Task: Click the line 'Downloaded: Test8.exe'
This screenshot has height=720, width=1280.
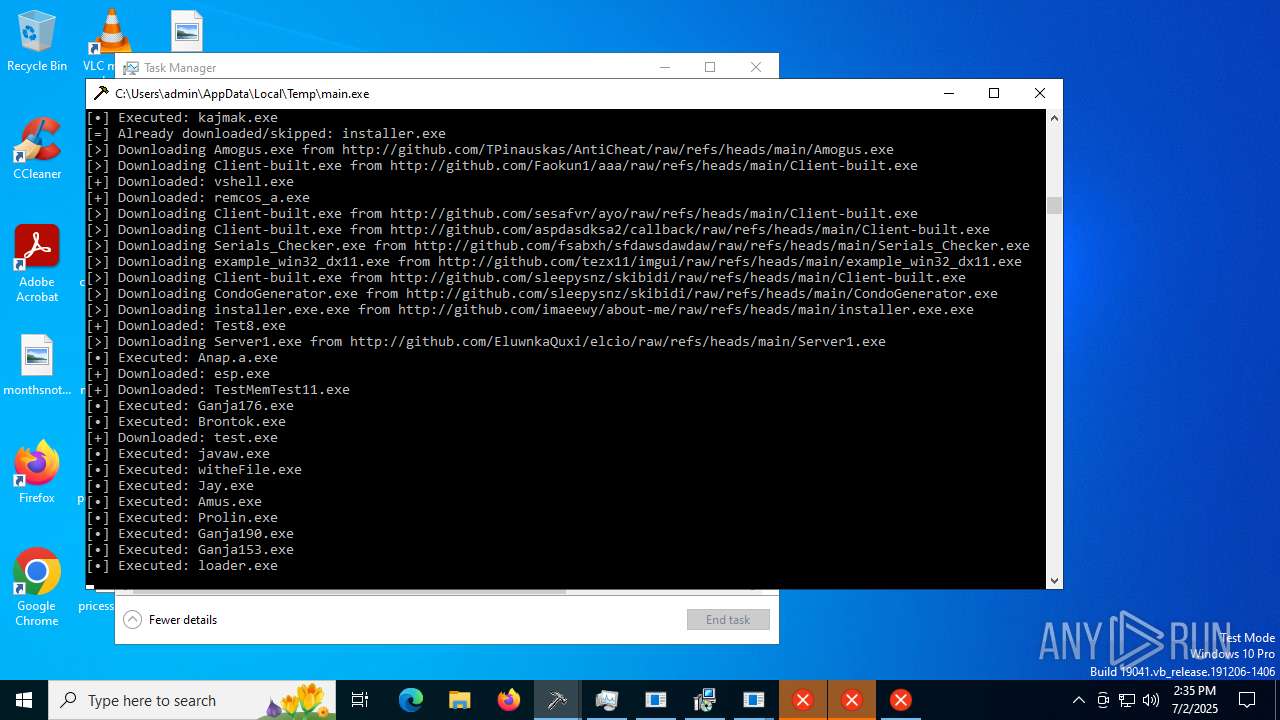Action: click(186, 325)
